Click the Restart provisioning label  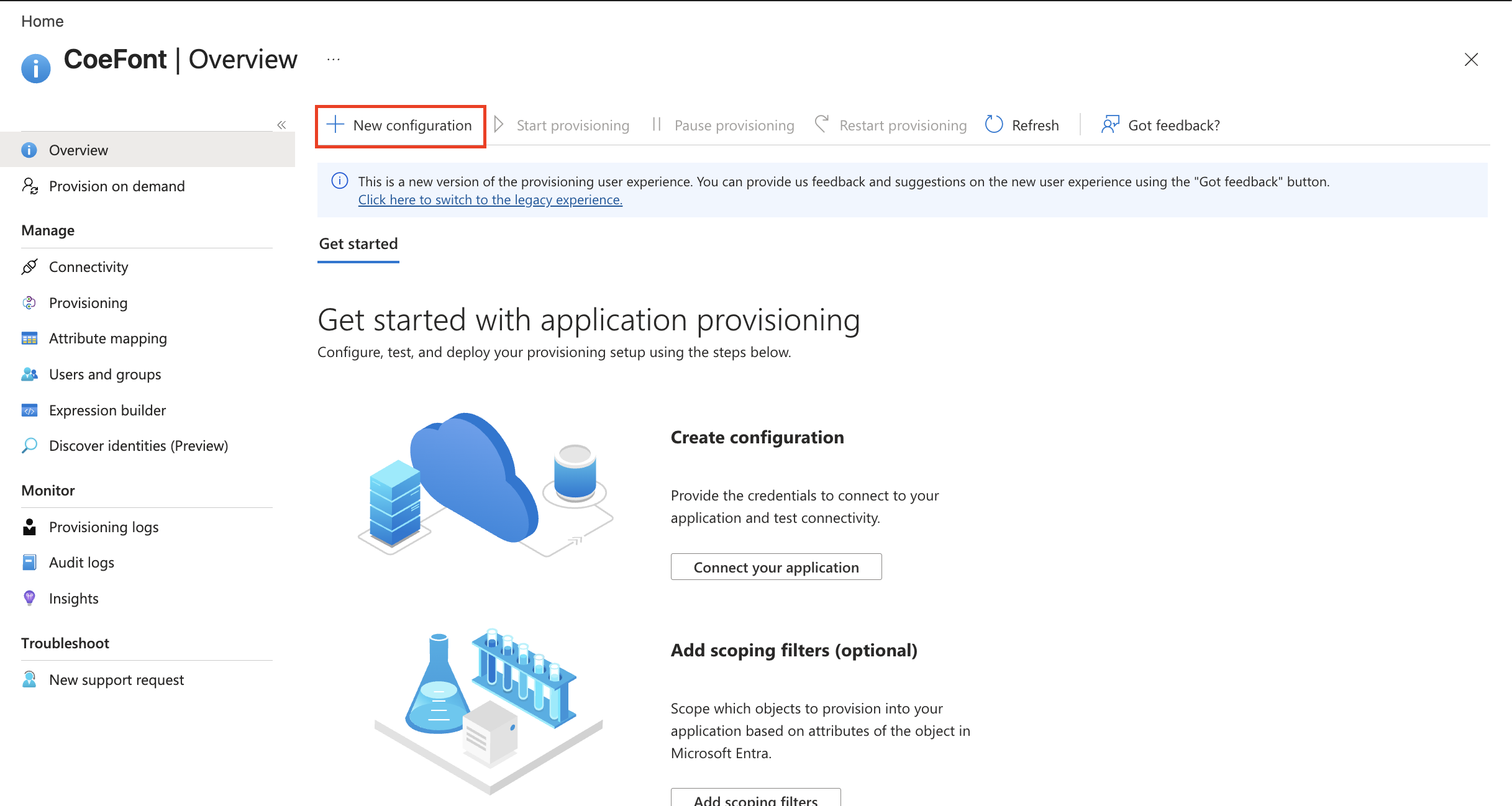903,125
